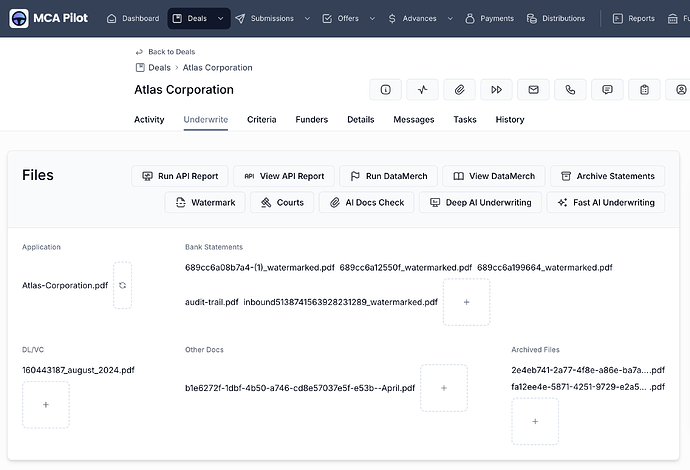
Task: Expand the Deals menu chevron
Action: pos(220,18)
